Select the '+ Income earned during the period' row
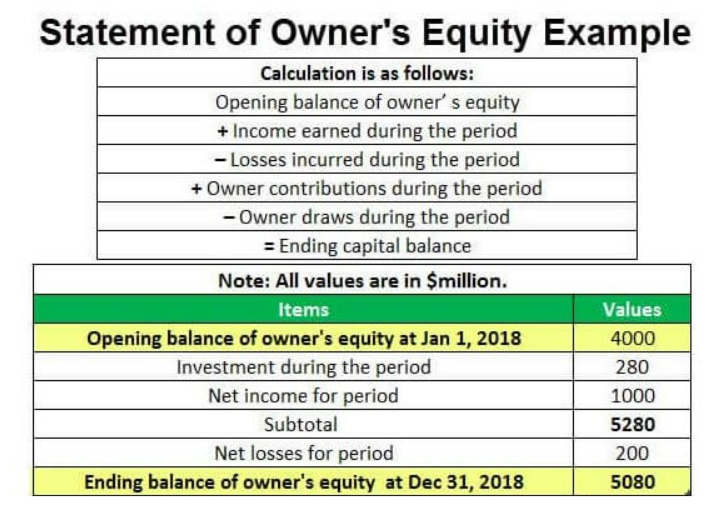 (x=367, y=131)
